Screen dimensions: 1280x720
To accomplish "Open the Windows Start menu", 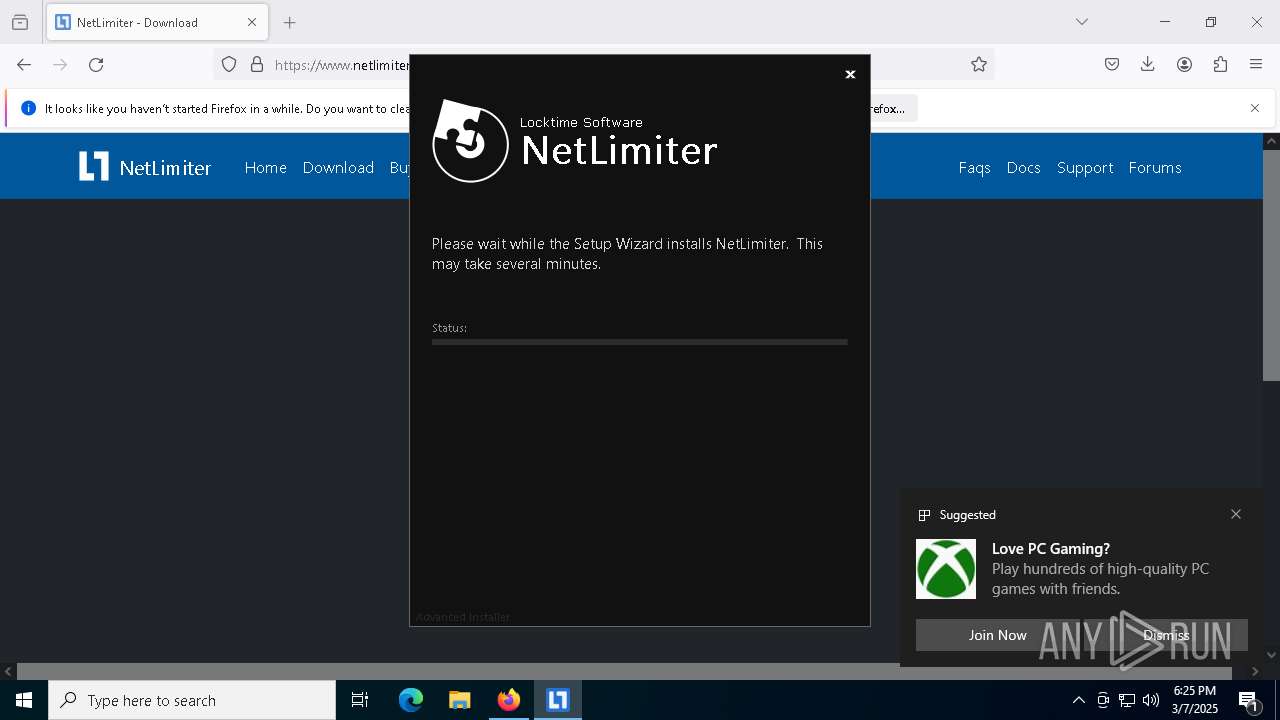I will 24,700.
